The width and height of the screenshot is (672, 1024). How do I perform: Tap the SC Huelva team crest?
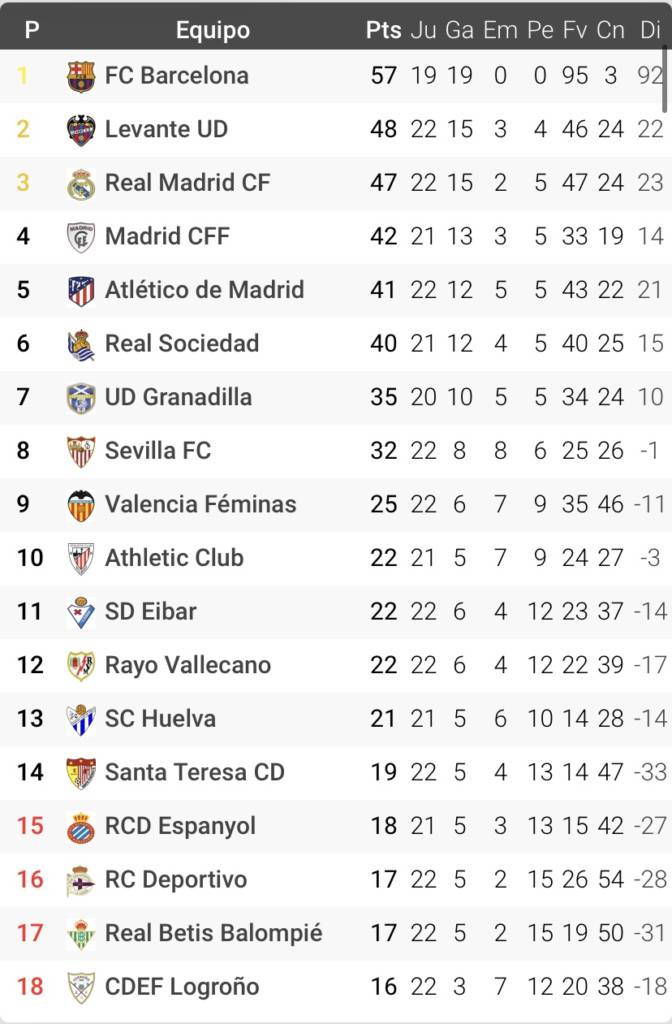click(81, 720)
